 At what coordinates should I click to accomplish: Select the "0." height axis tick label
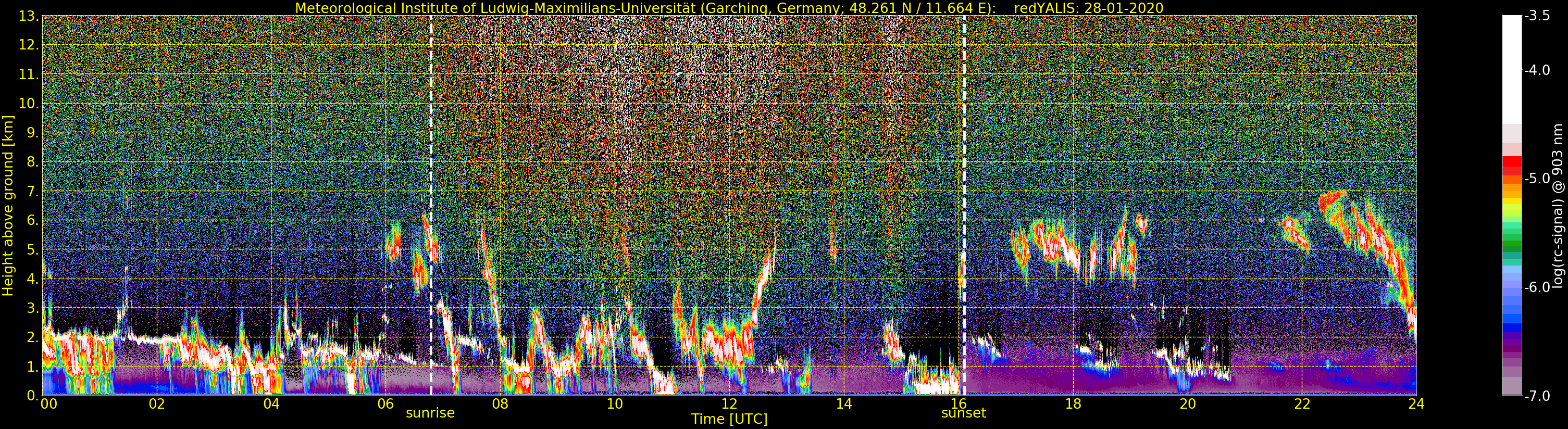click(x=32, y=396)
